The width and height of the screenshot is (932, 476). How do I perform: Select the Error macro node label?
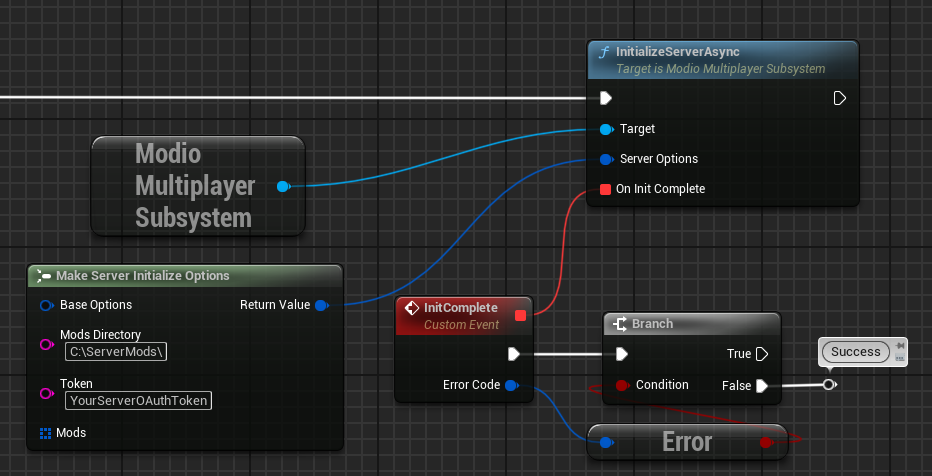(x=687, y=442)
